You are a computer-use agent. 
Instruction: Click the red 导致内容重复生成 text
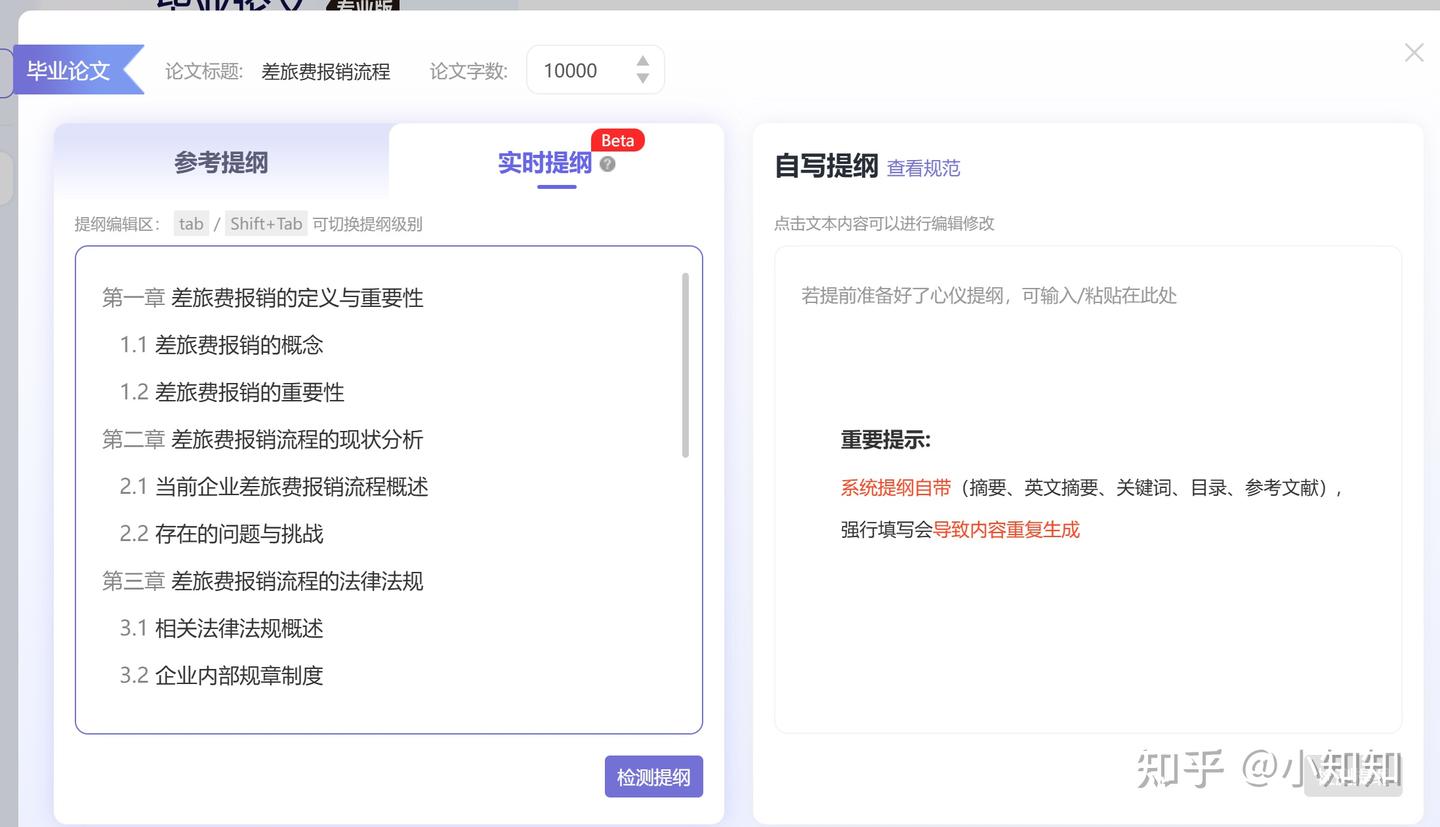(1006, 530)
